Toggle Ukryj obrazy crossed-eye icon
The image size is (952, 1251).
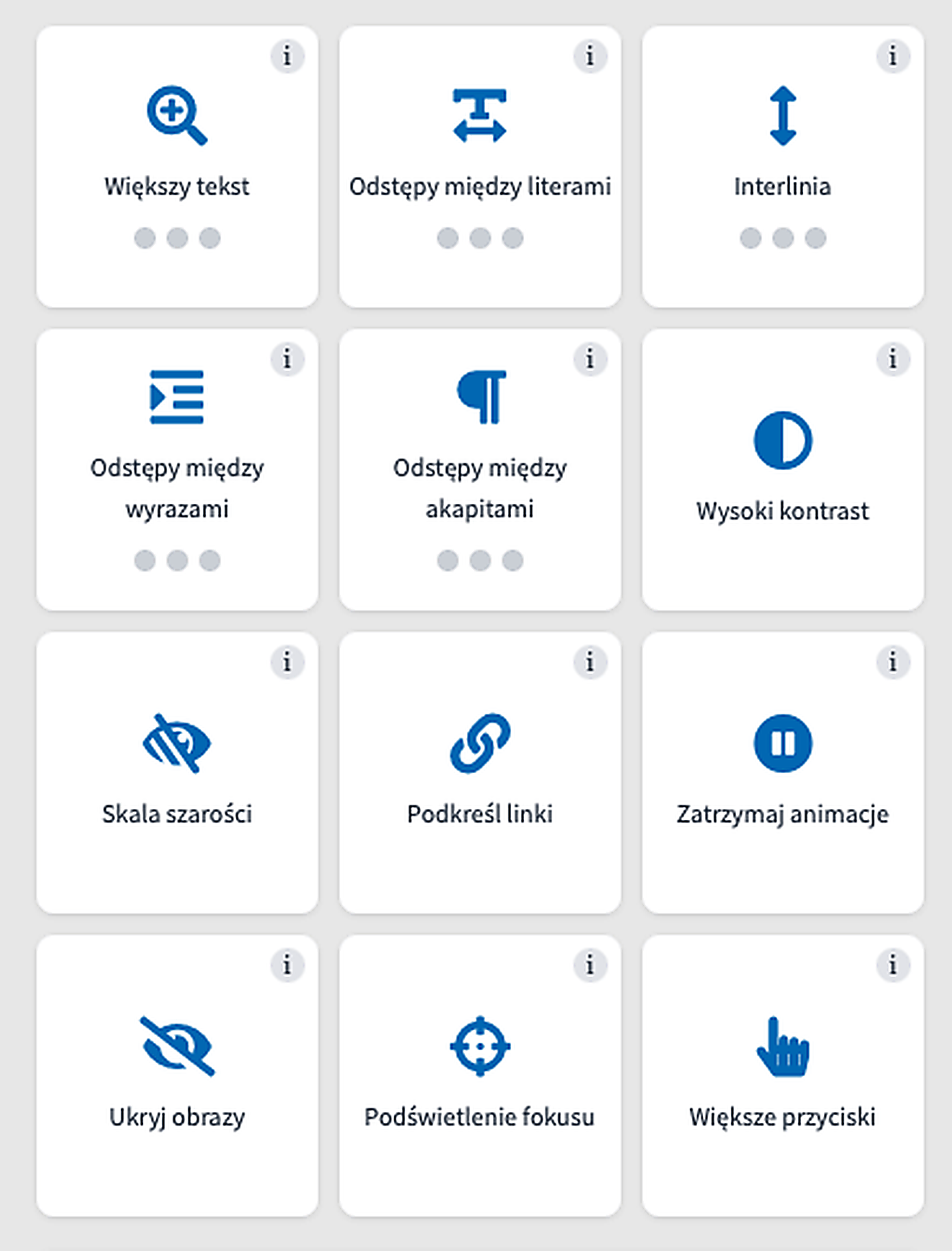pyautogui.click(x=177, y=1046)
